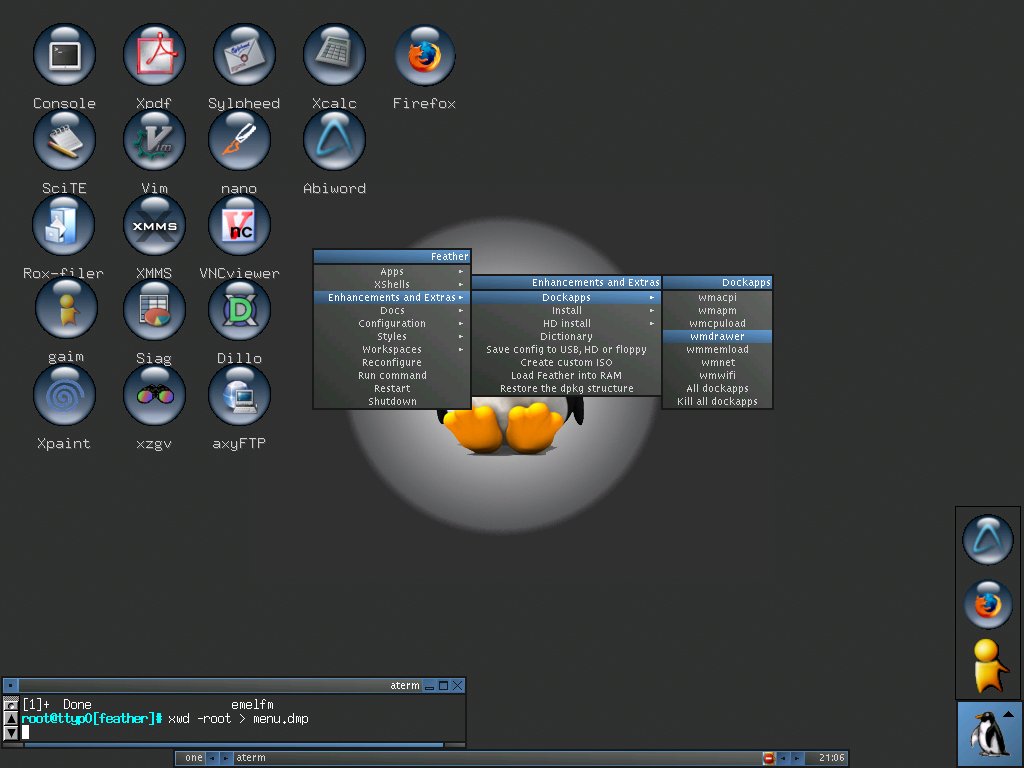Choose Reconfigure from the Feather menu

392,362
